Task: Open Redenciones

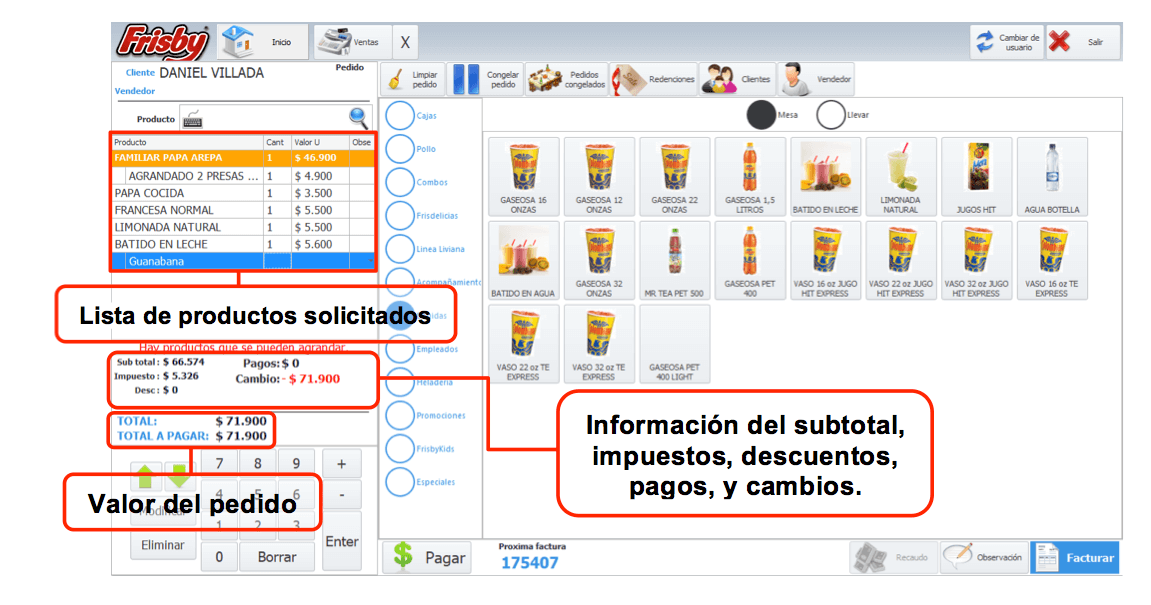Action: click(653, 79)
